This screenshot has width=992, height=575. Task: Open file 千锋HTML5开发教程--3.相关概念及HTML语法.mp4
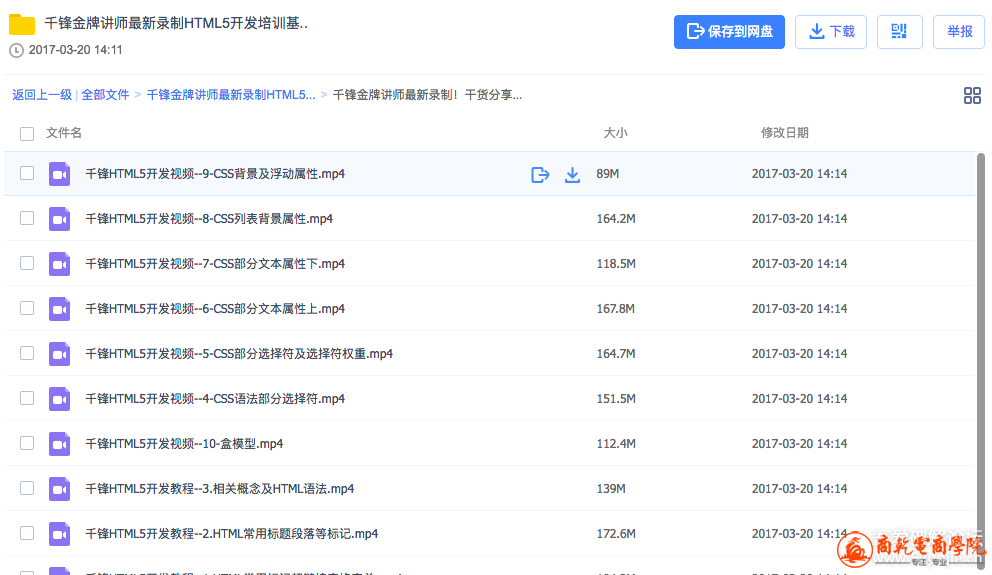(220, 488)
